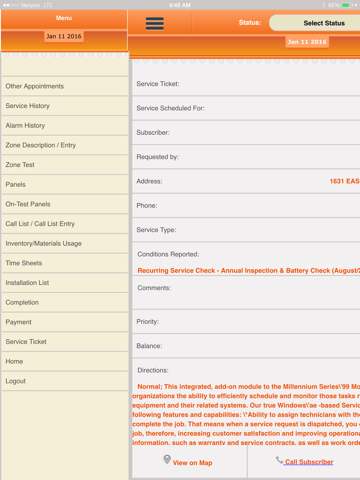The height and width of the screenshot is (480, 360).
Task: Tap the address value starting 1631 EAS
Action: [x=345, y=181]
